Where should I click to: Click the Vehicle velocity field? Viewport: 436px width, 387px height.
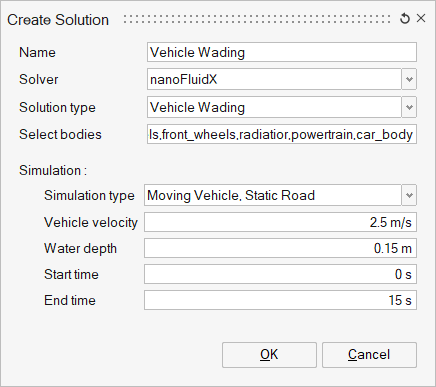(280, 222)
